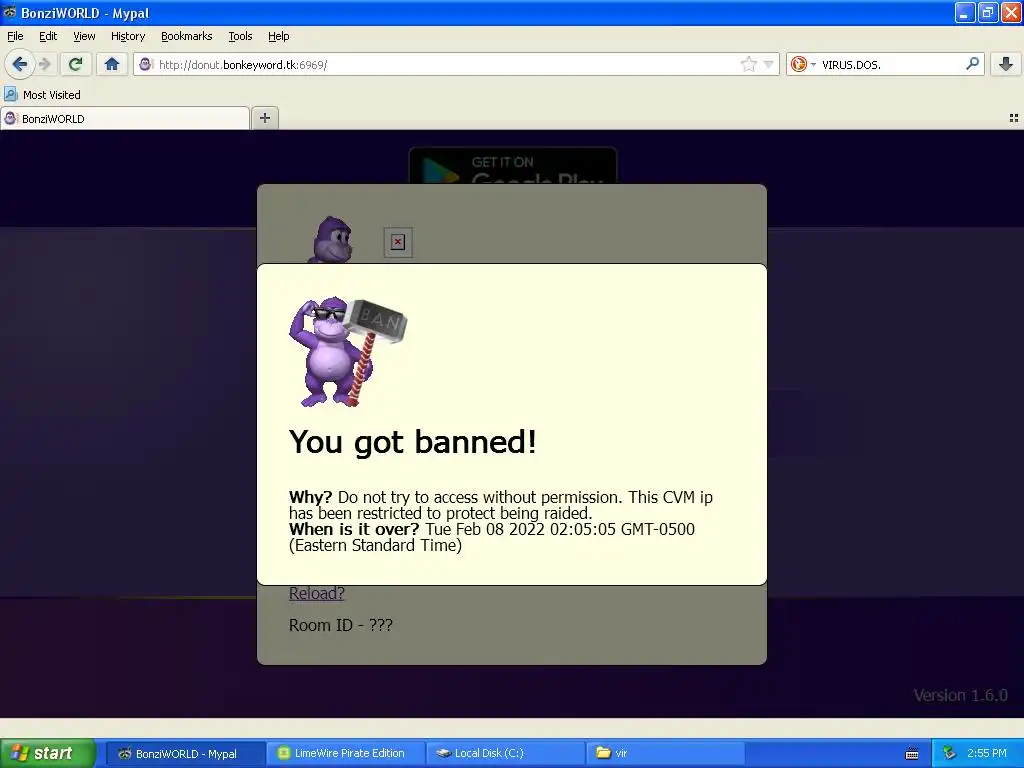Open the Bookmarks menu

[x=187, y=36]
